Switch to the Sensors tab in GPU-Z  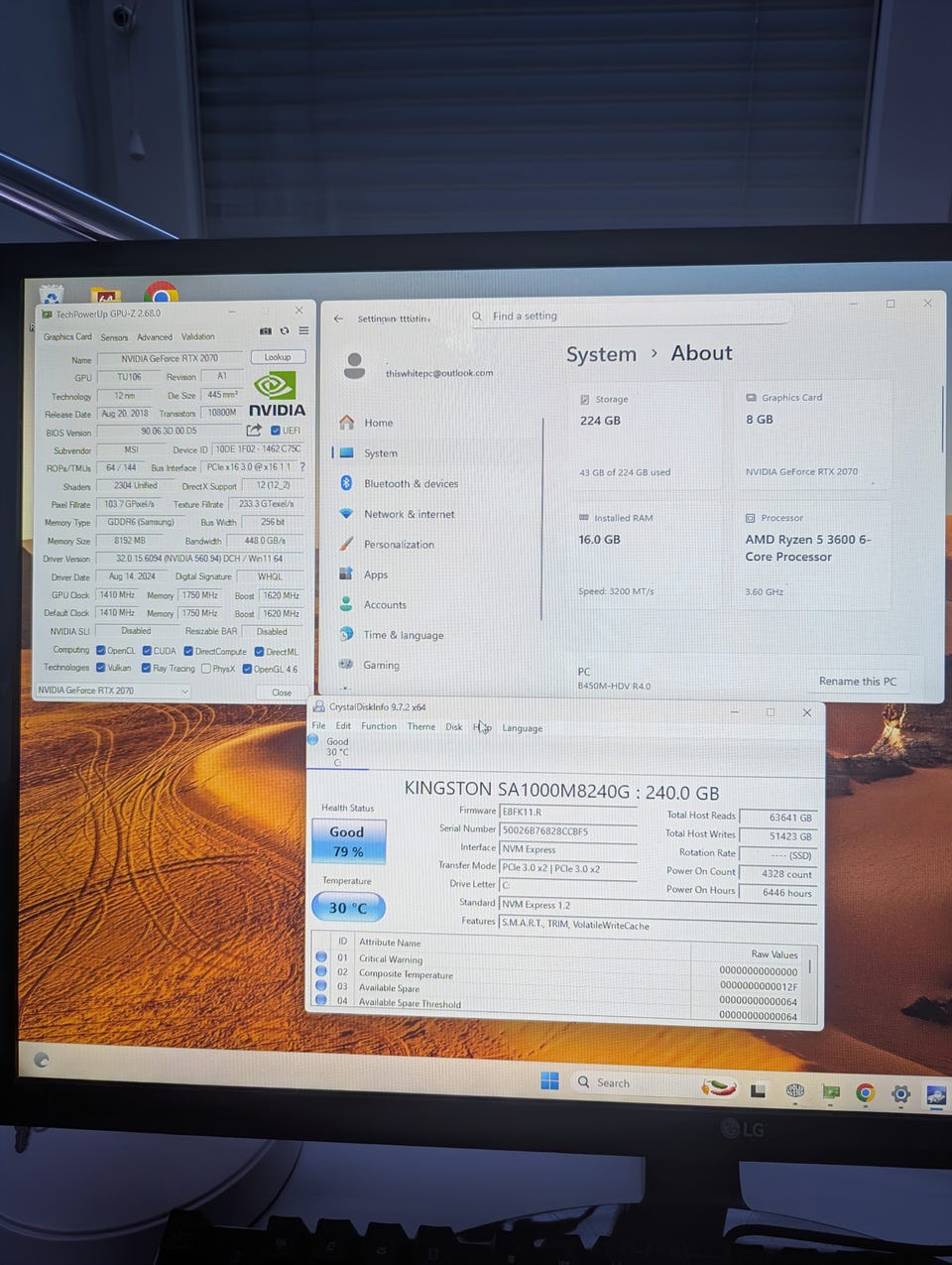tap(114, 337)
